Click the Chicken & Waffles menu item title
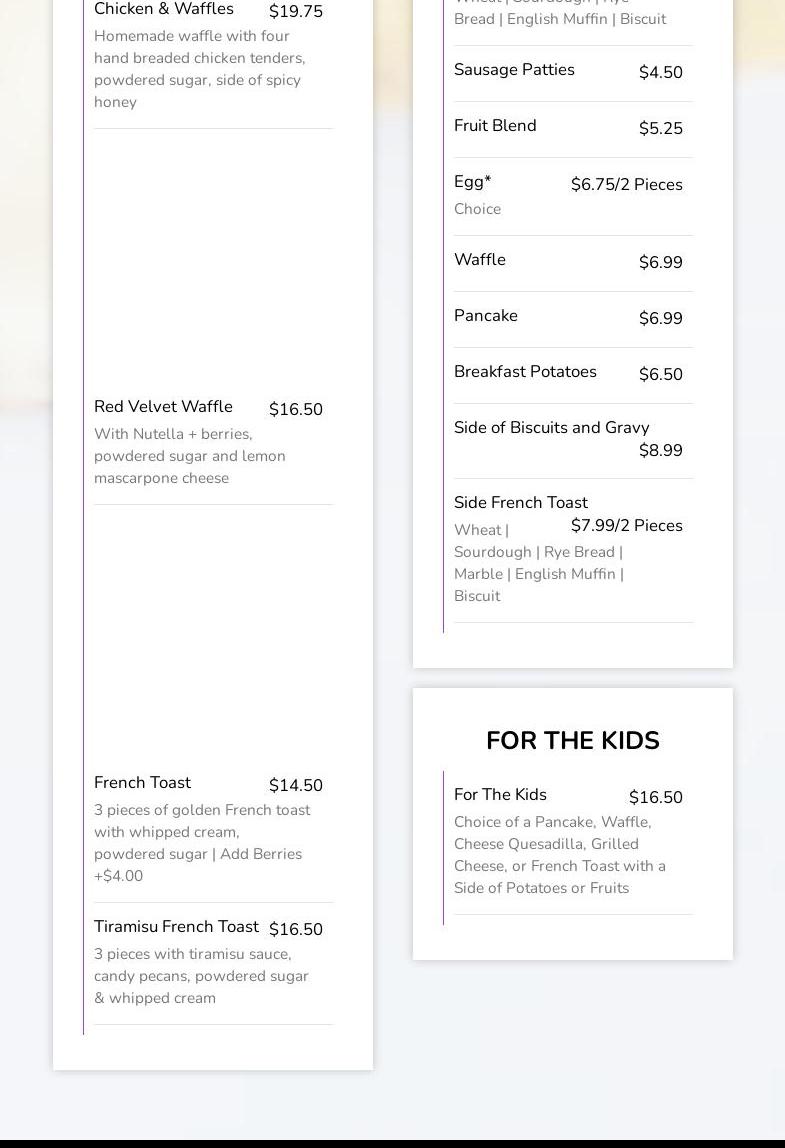 164,10
